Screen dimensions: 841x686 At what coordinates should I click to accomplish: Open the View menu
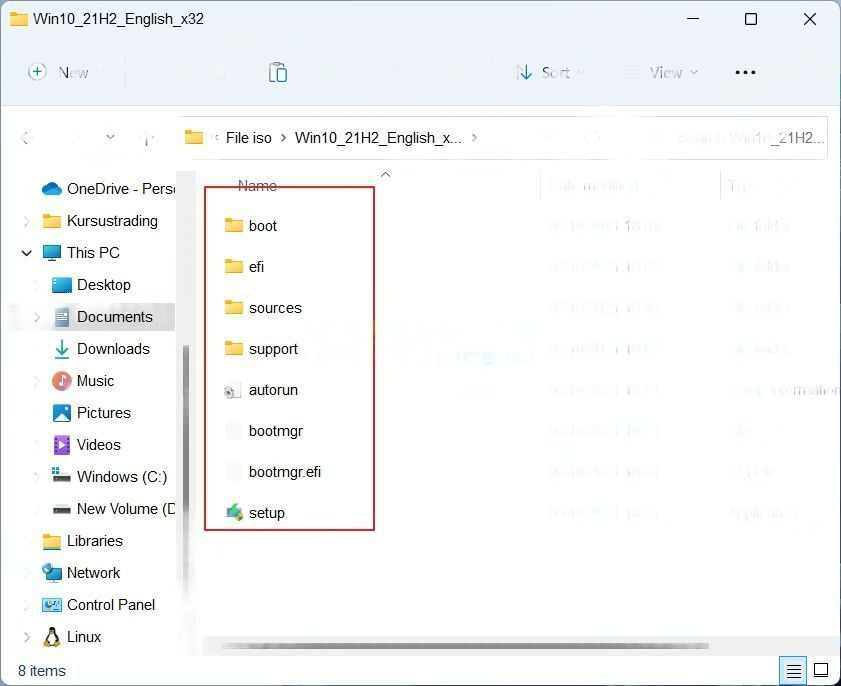[x=663, y=72]
